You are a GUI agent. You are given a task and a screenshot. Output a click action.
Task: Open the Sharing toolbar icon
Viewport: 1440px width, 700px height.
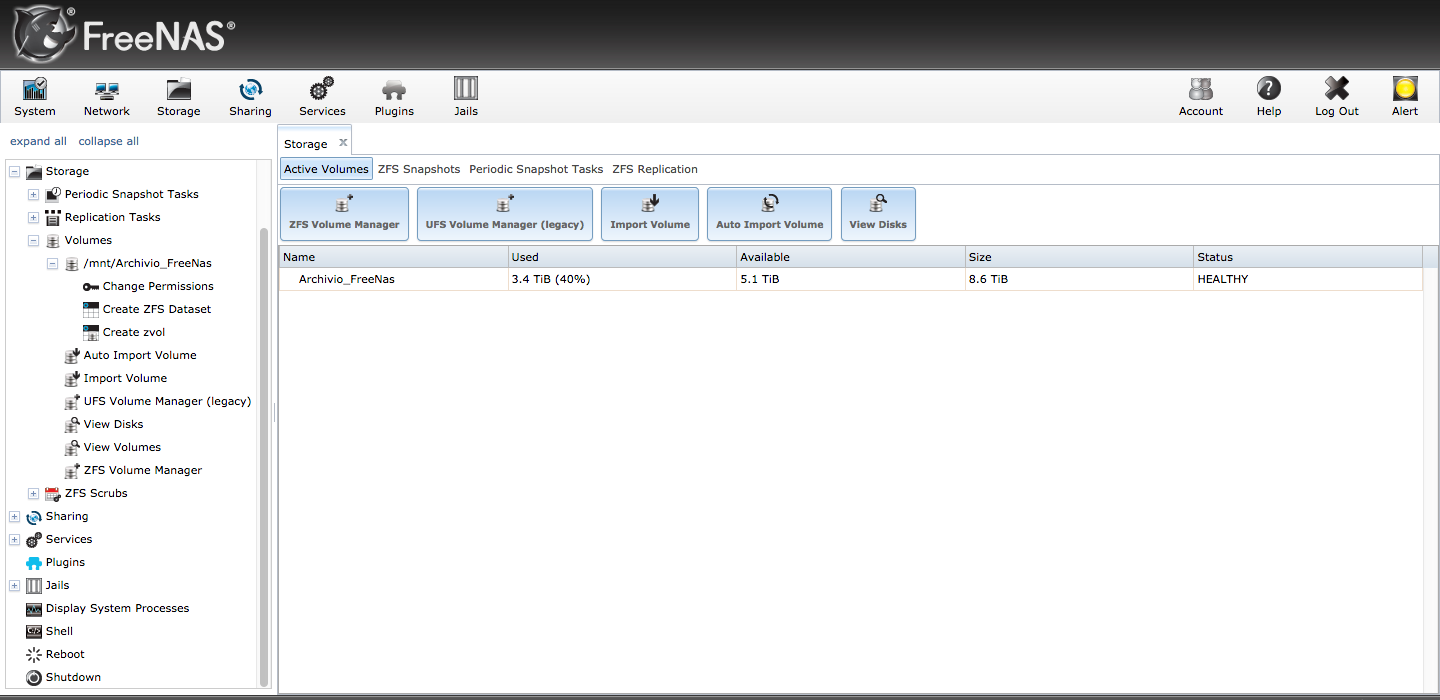coord(250,97)
